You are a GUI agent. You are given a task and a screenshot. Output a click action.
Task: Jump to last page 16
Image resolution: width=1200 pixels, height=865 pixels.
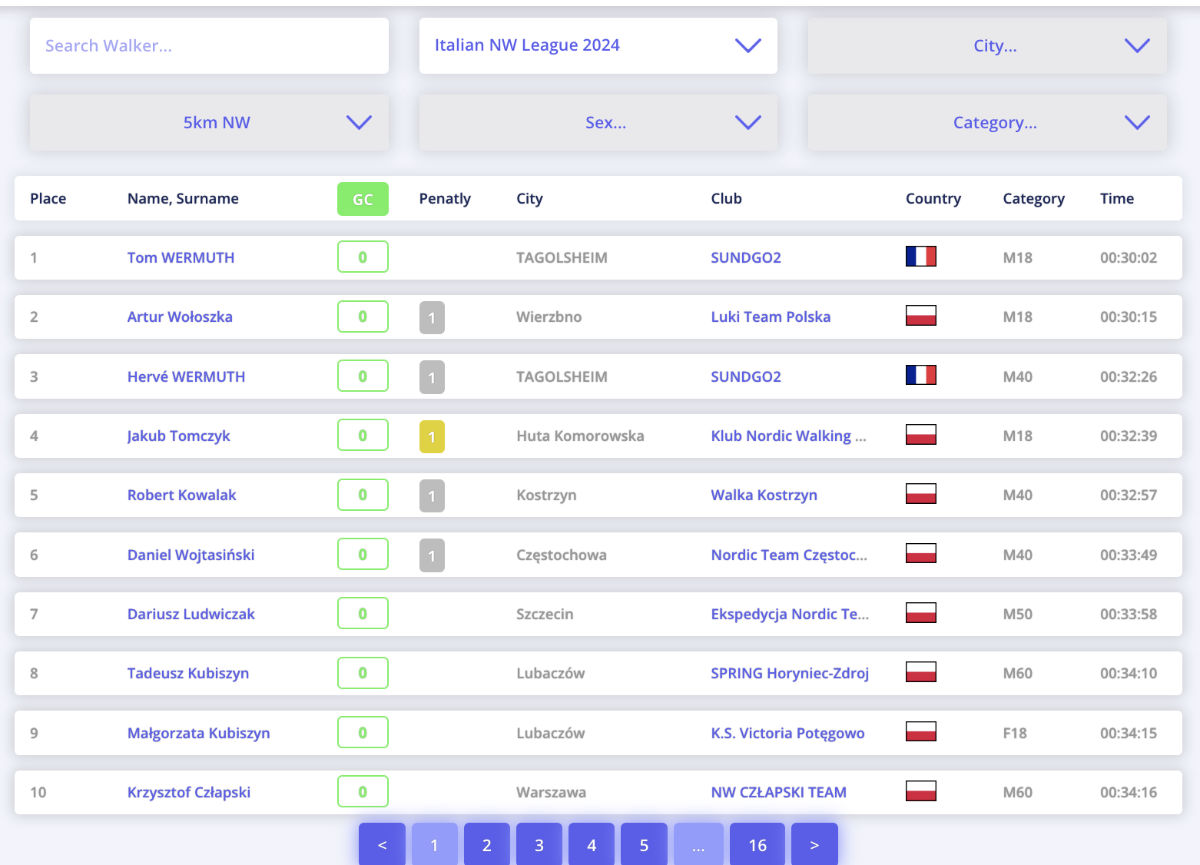click(758, 845)
